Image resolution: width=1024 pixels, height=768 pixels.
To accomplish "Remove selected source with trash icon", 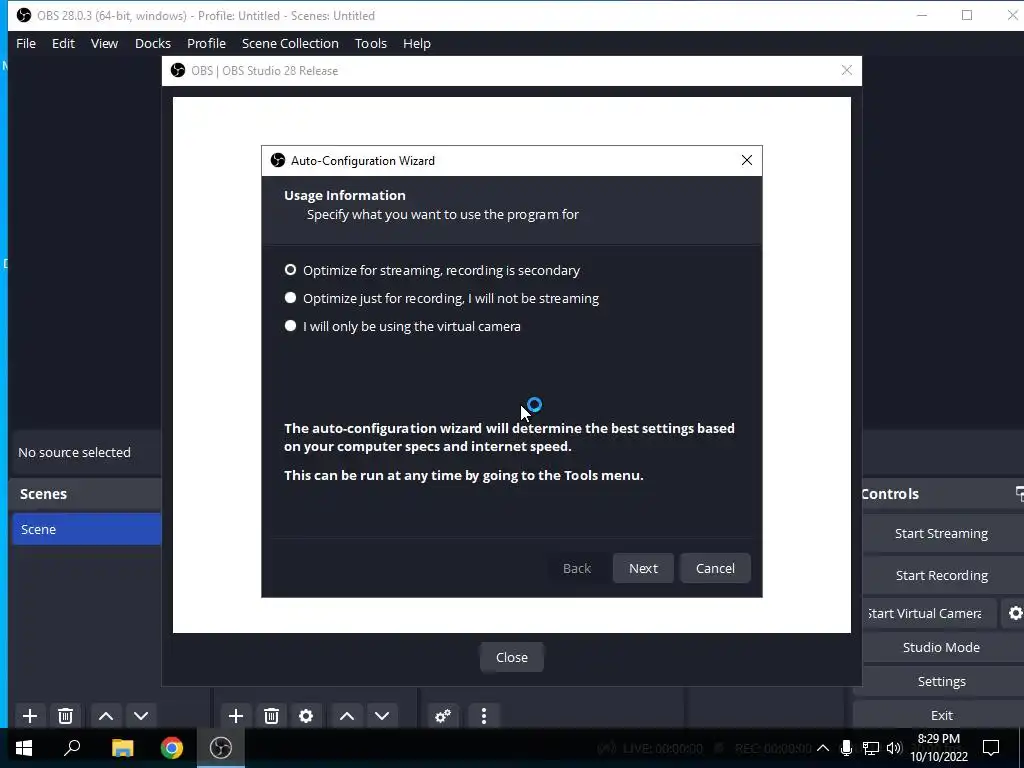I will point(272,716).
